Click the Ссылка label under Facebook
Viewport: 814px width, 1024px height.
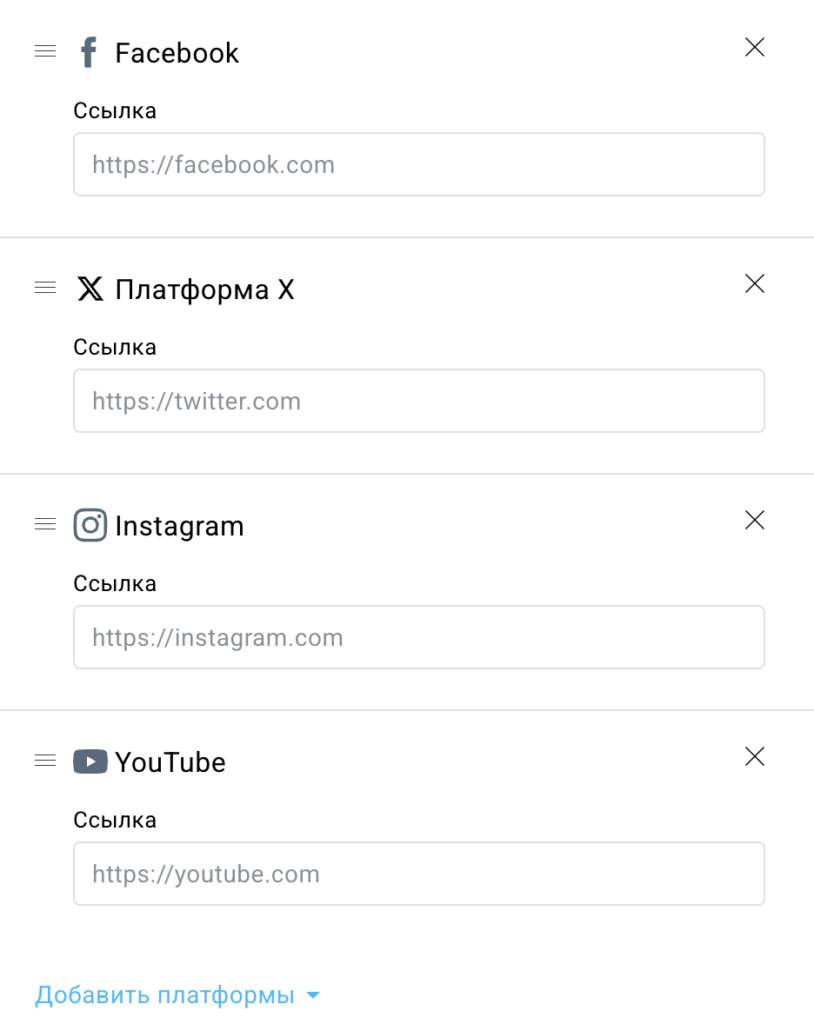click(x=115, y=111)
